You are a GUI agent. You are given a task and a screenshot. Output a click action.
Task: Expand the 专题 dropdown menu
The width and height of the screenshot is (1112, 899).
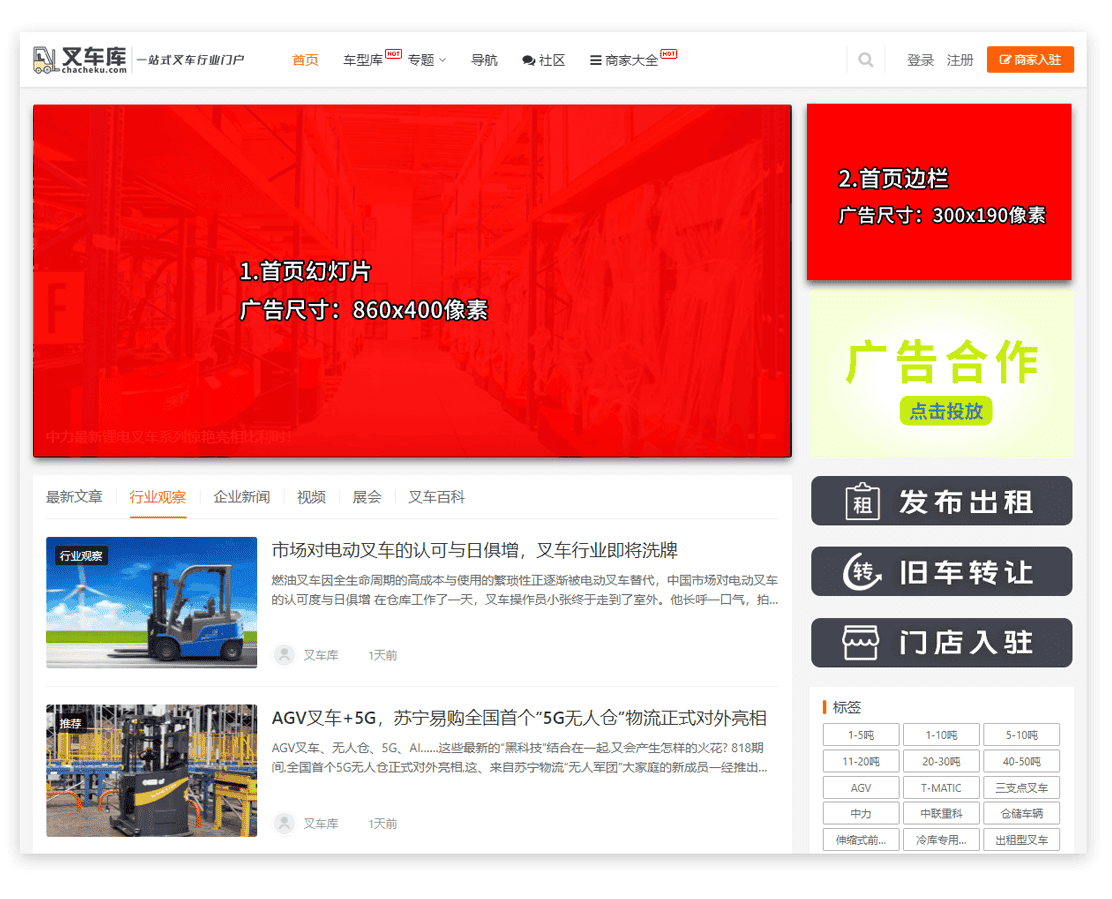[427, 60]
